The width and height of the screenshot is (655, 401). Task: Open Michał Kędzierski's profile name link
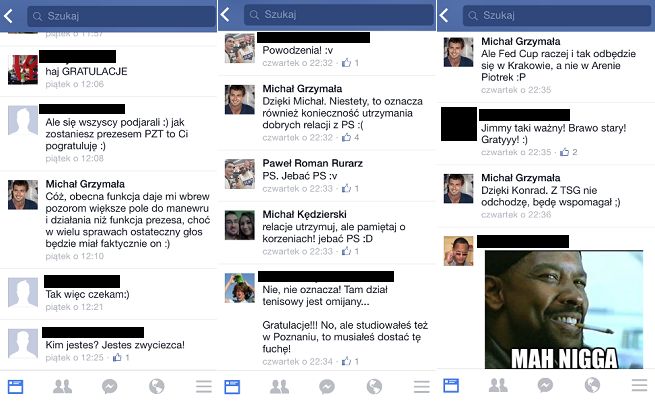pyautogui.click(x=305, y=214)
